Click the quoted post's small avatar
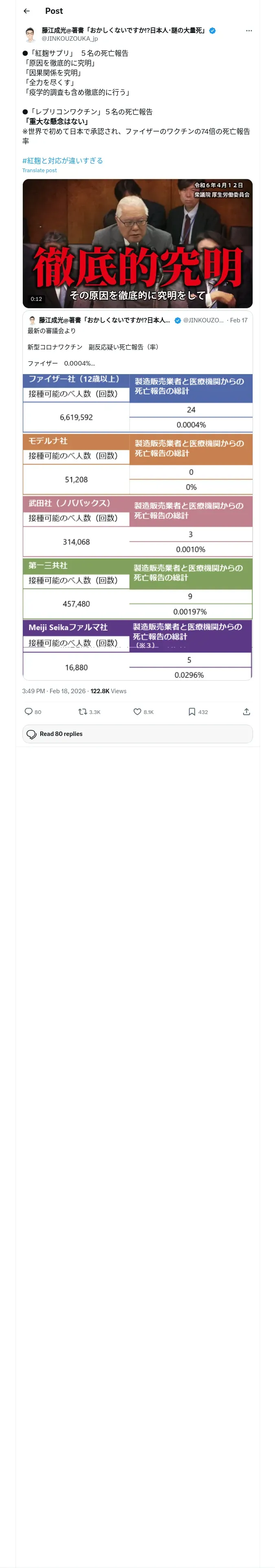 (32, 320)
